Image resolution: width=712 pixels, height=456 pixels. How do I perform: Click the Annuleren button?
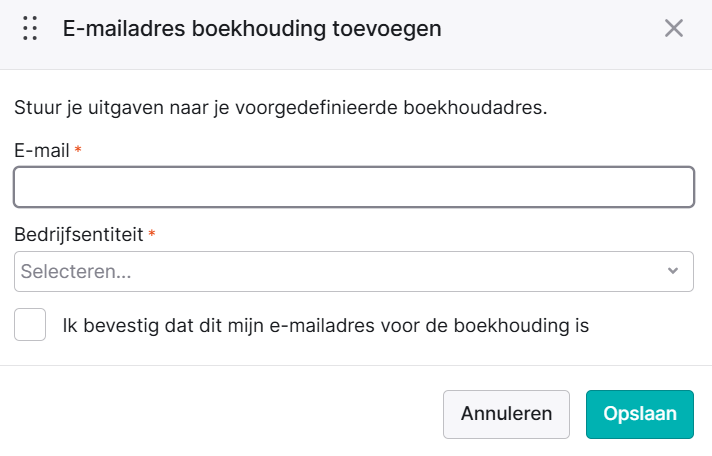pyautogui.click(x=506, y=414)
